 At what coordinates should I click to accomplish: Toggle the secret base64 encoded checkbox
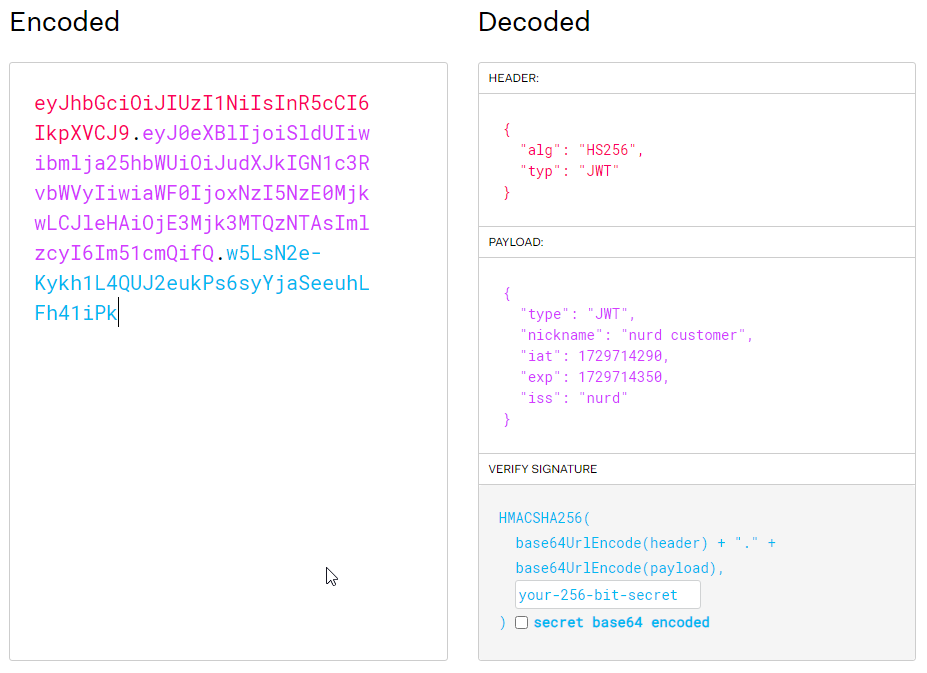521,623
